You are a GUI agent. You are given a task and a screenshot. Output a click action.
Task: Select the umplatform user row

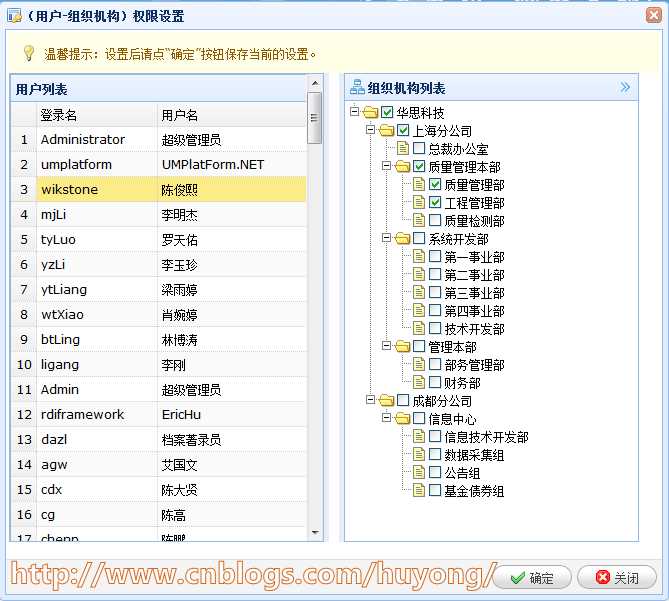[159, 164]
